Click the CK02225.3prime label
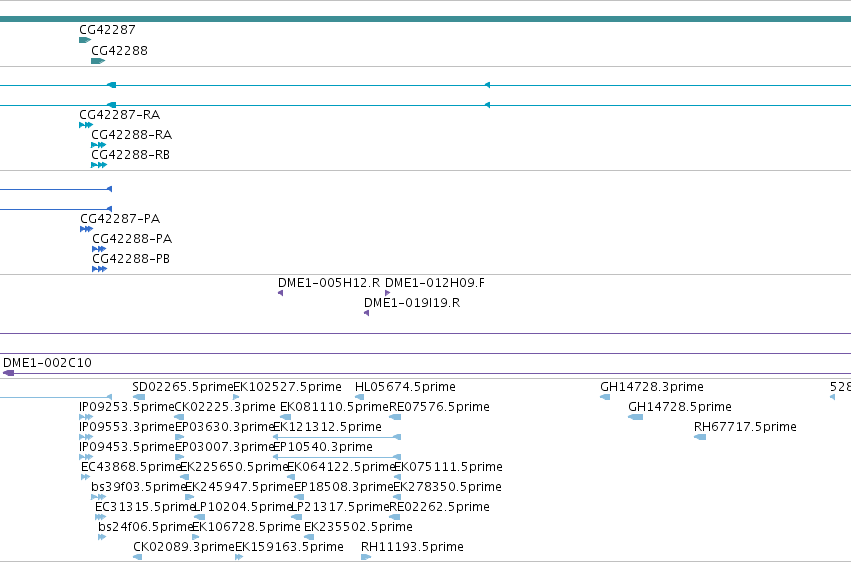This screenshot has height=562, width=851. 225,407
